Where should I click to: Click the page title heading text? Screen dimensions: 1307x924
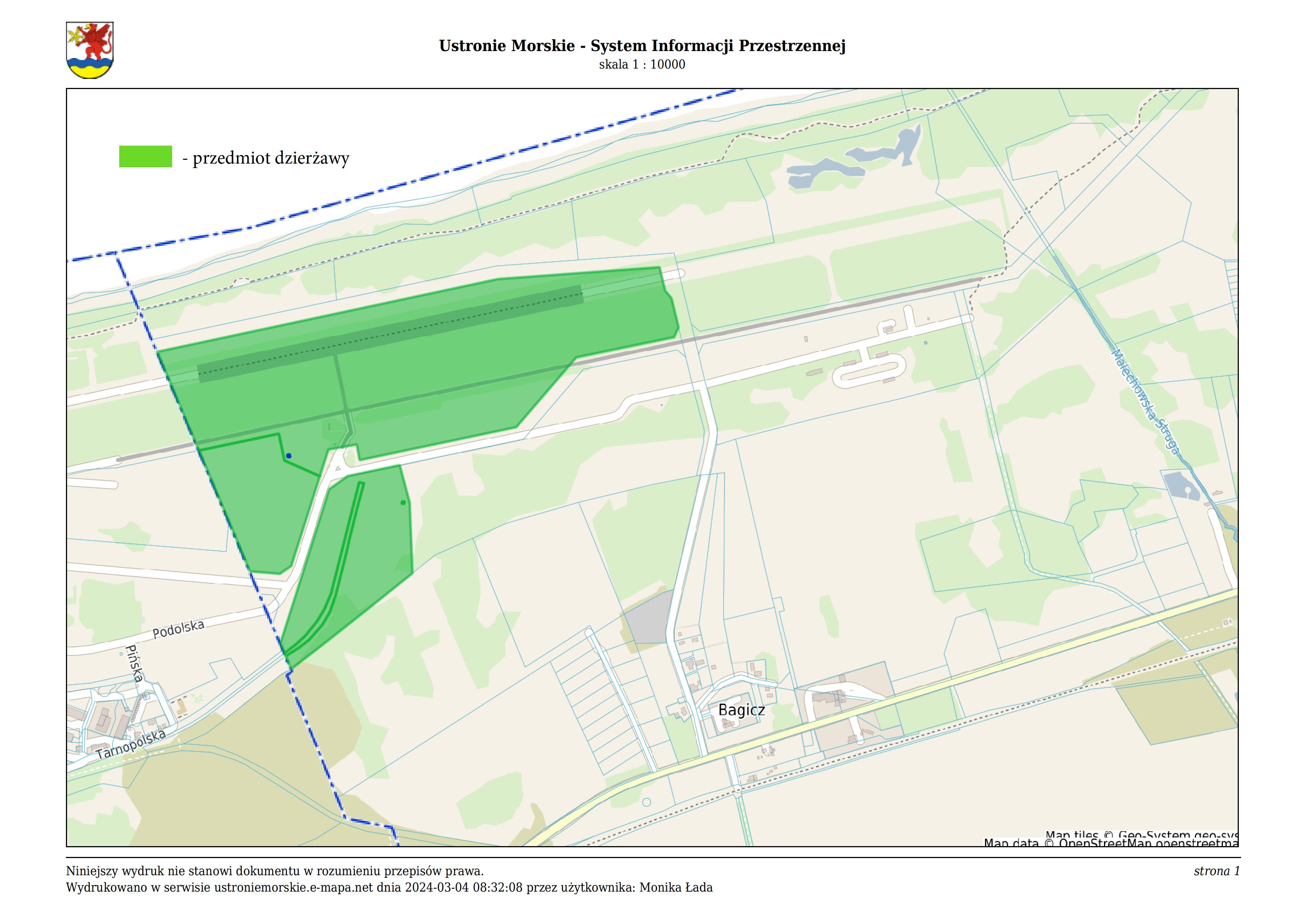click(x=642, y=45)
